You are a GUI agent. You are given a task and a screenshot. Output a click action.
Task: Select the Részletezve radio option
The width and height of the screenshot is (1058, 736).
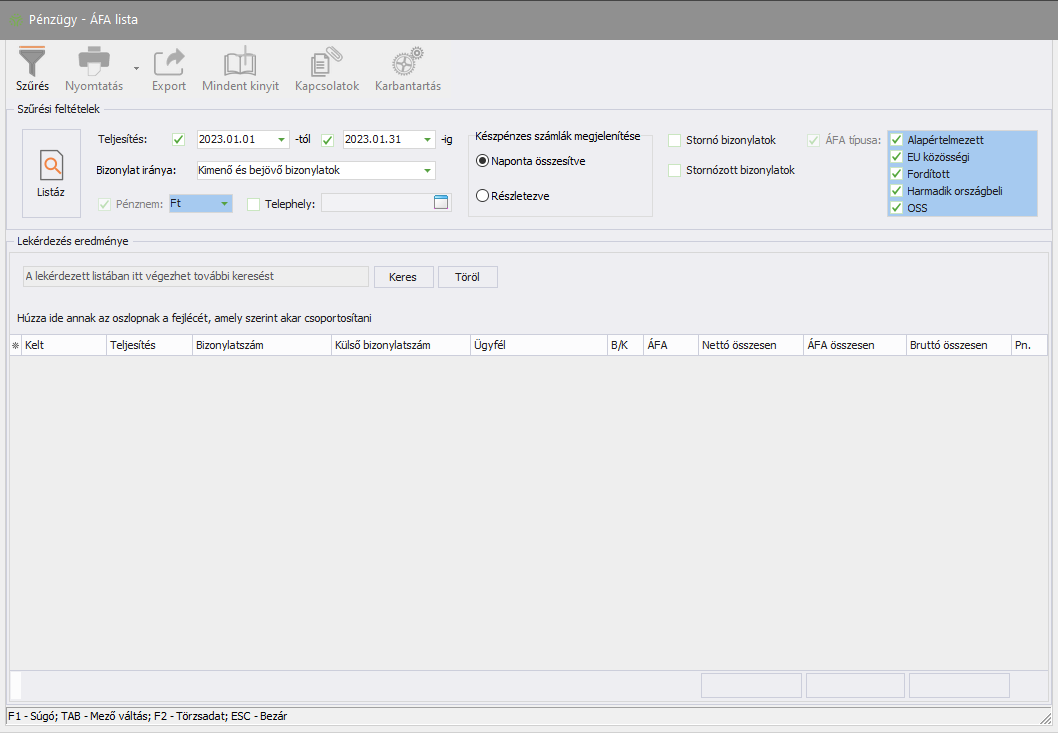[x=483, y=196]
